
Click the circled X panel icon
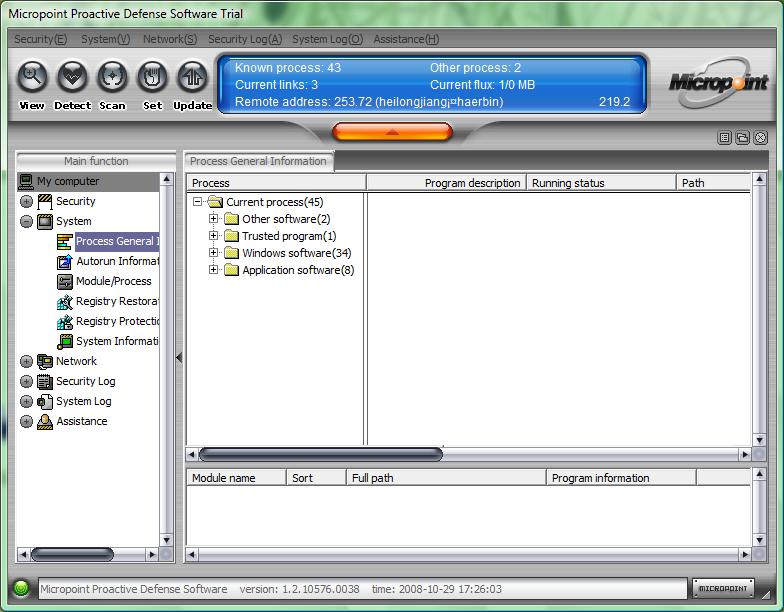point(760,138)
